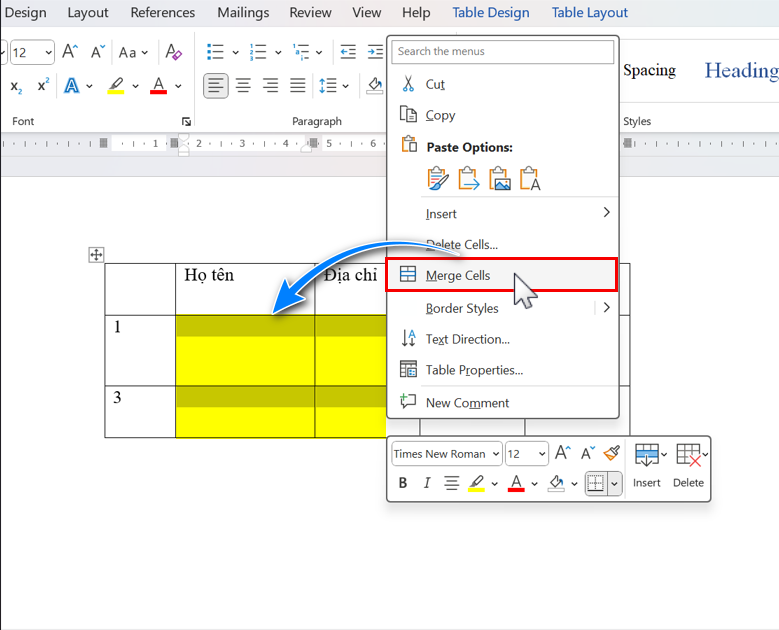The width and height of the screenshot is (779, 630).
Task: Click the Search the menus field
Action: click(502, 52)
